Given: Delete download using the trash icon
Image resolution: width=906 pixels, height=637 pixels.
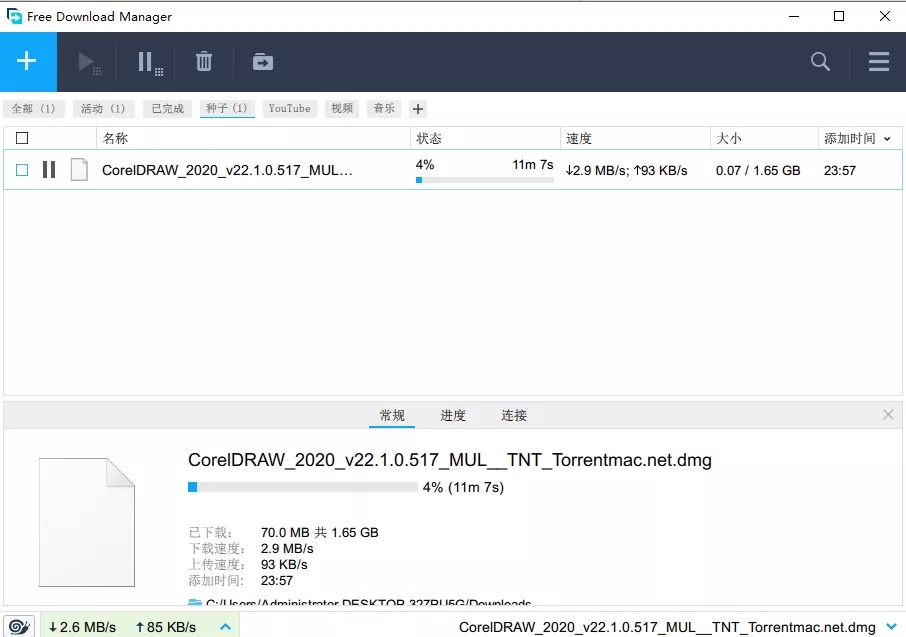Looking at the screenshot, I should (203, 61).
